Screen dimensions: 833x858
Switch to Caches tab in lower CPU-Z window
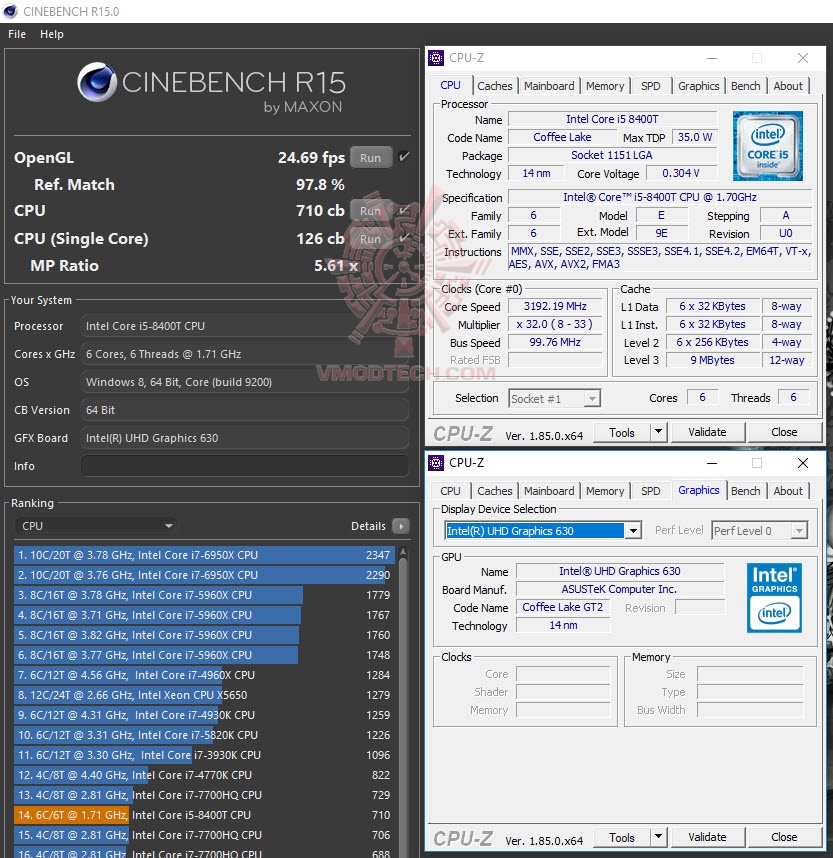(494, 491)
